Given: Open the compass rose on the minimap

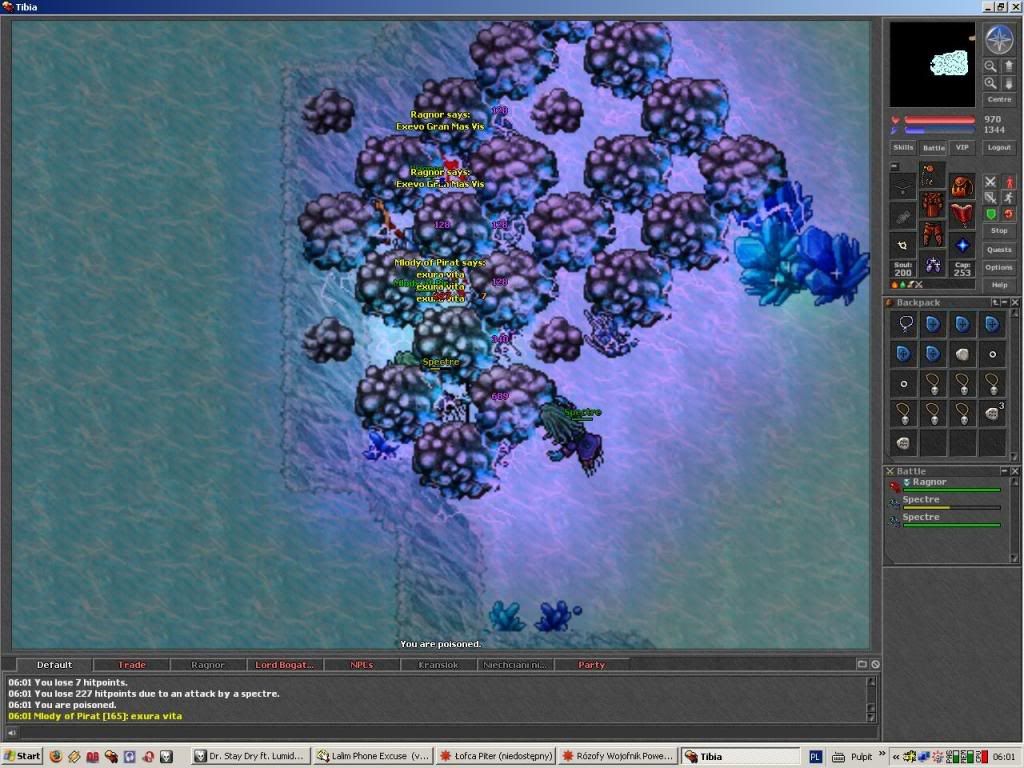Looking at the screenshot, I should 999,40.
